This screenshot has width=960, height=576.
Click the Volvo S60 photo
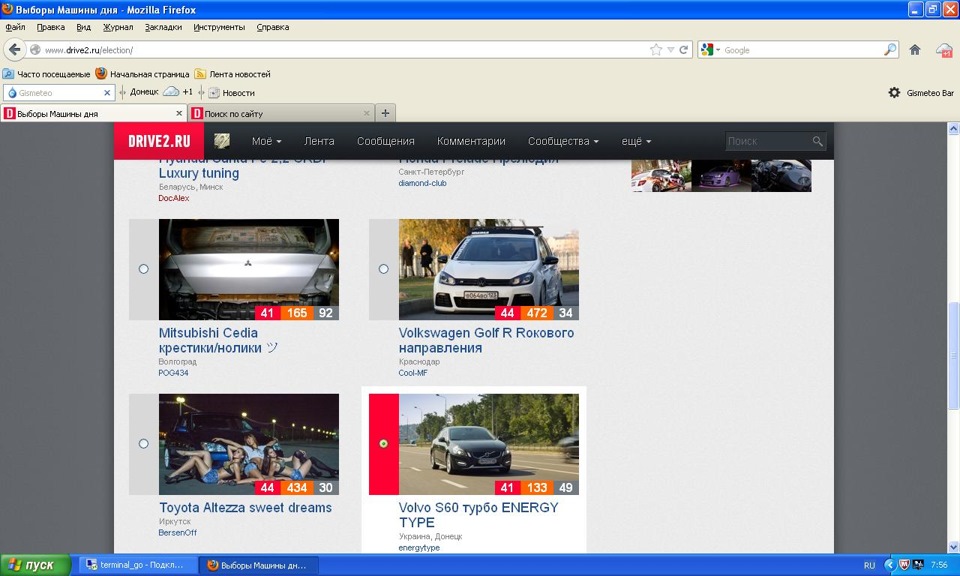pos(489,444)
